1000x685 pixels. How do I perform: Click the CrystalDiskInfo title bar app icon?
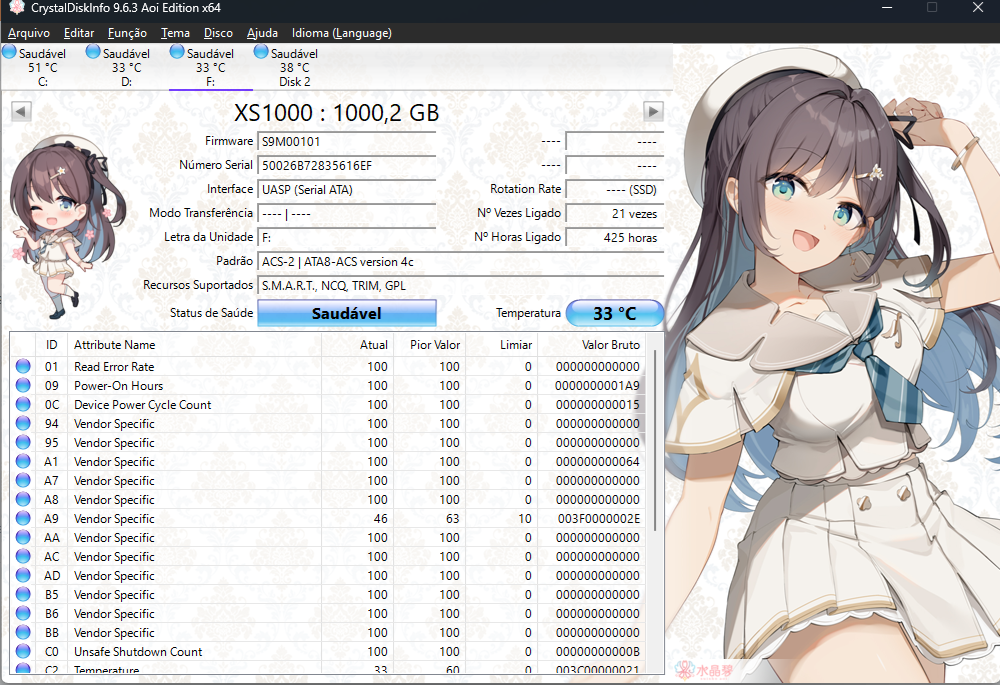click(16, 8)
